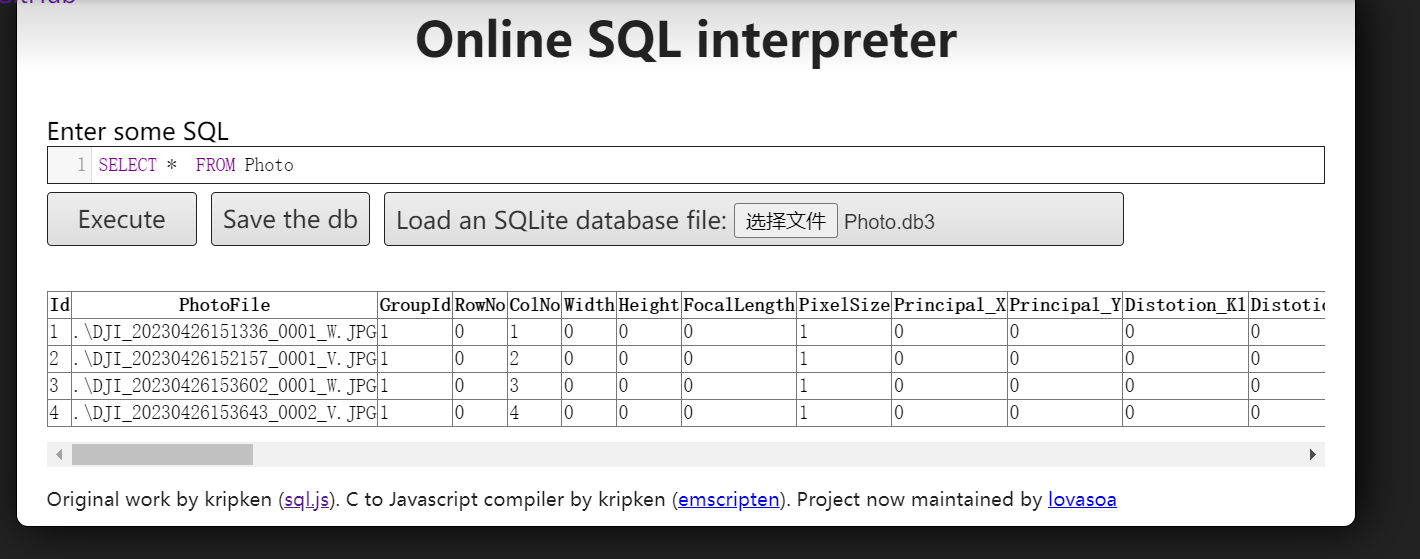Click the GroupId column header

(x=415, y=305)
